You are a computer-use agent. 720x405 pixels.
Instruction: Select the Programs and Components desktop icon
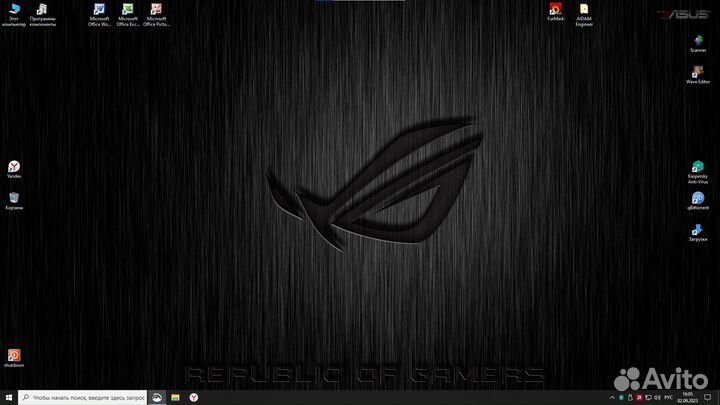[42, 14]
